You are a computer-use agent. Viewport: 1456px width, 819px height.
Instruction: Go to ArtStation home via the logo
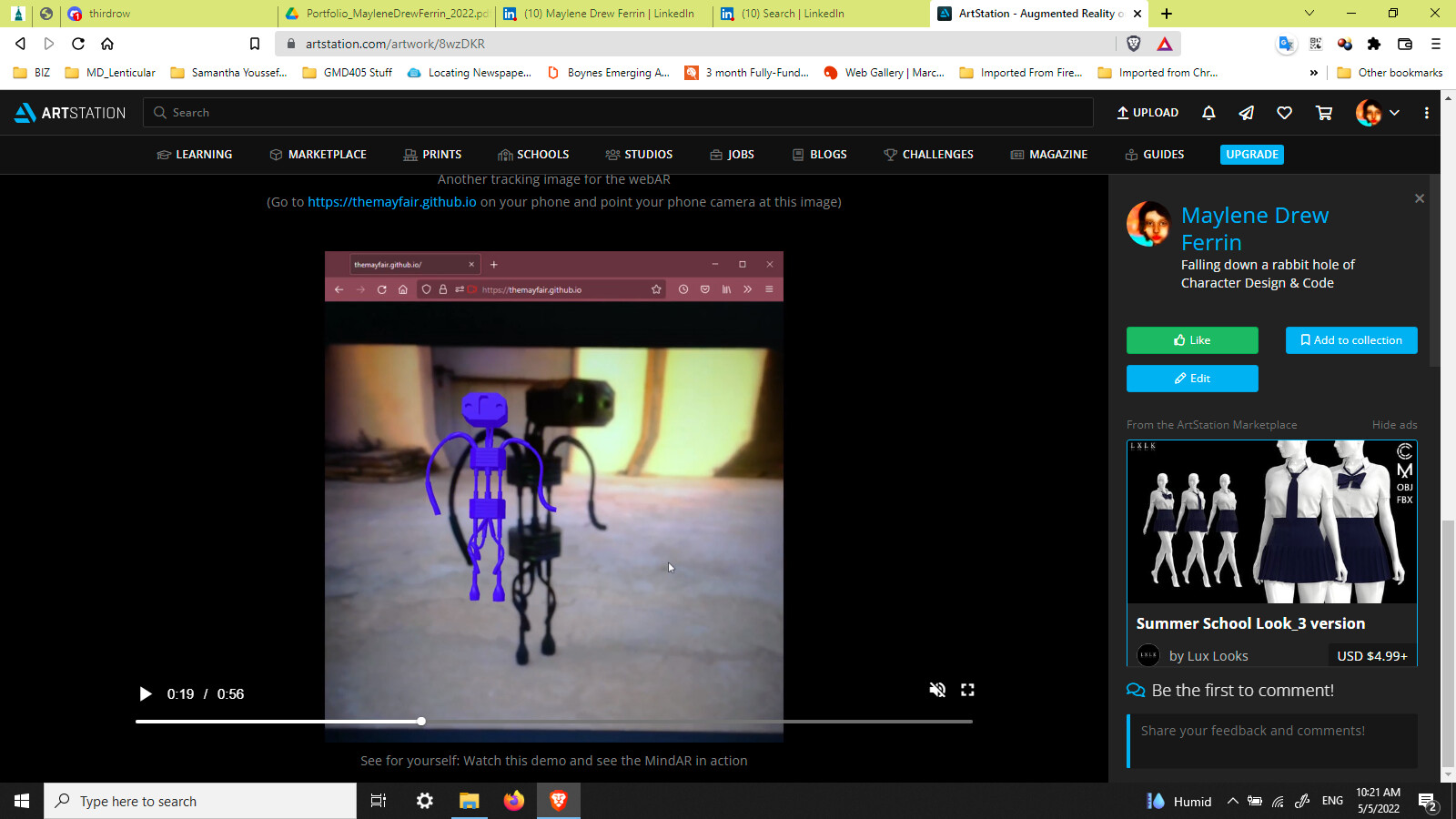(68, 112)
